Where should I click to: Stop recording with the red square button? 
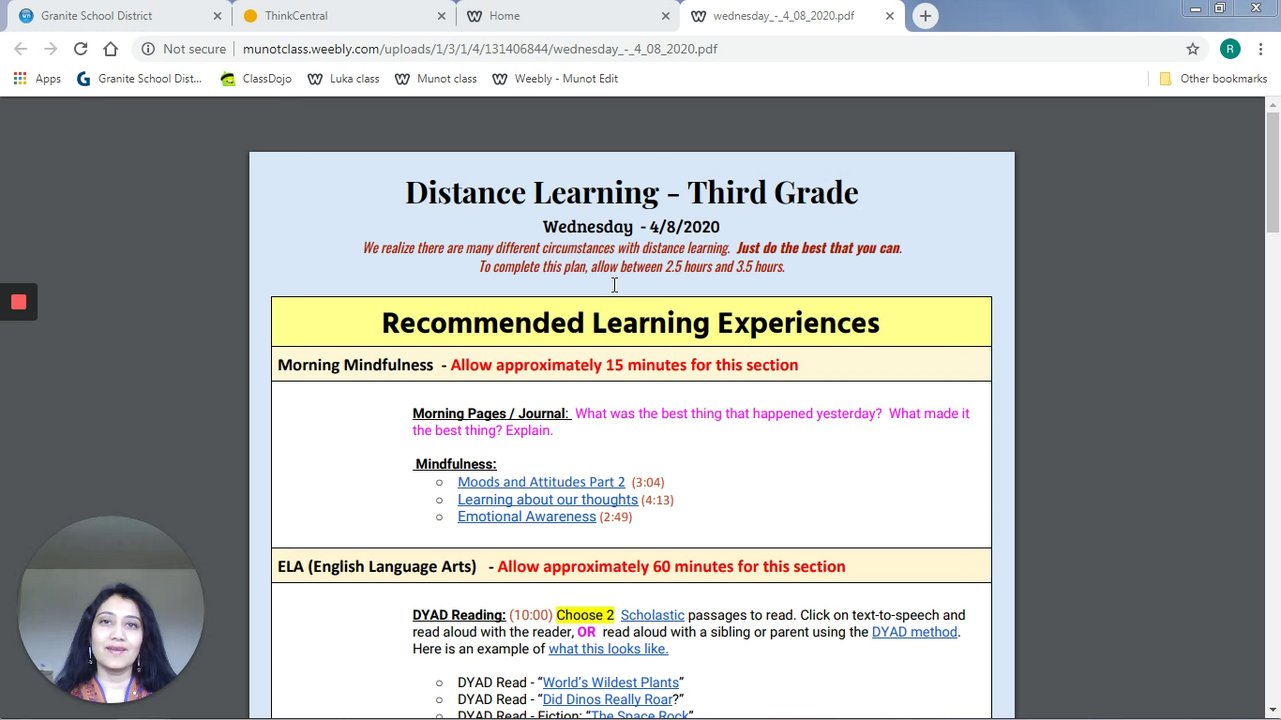[18, 302]
